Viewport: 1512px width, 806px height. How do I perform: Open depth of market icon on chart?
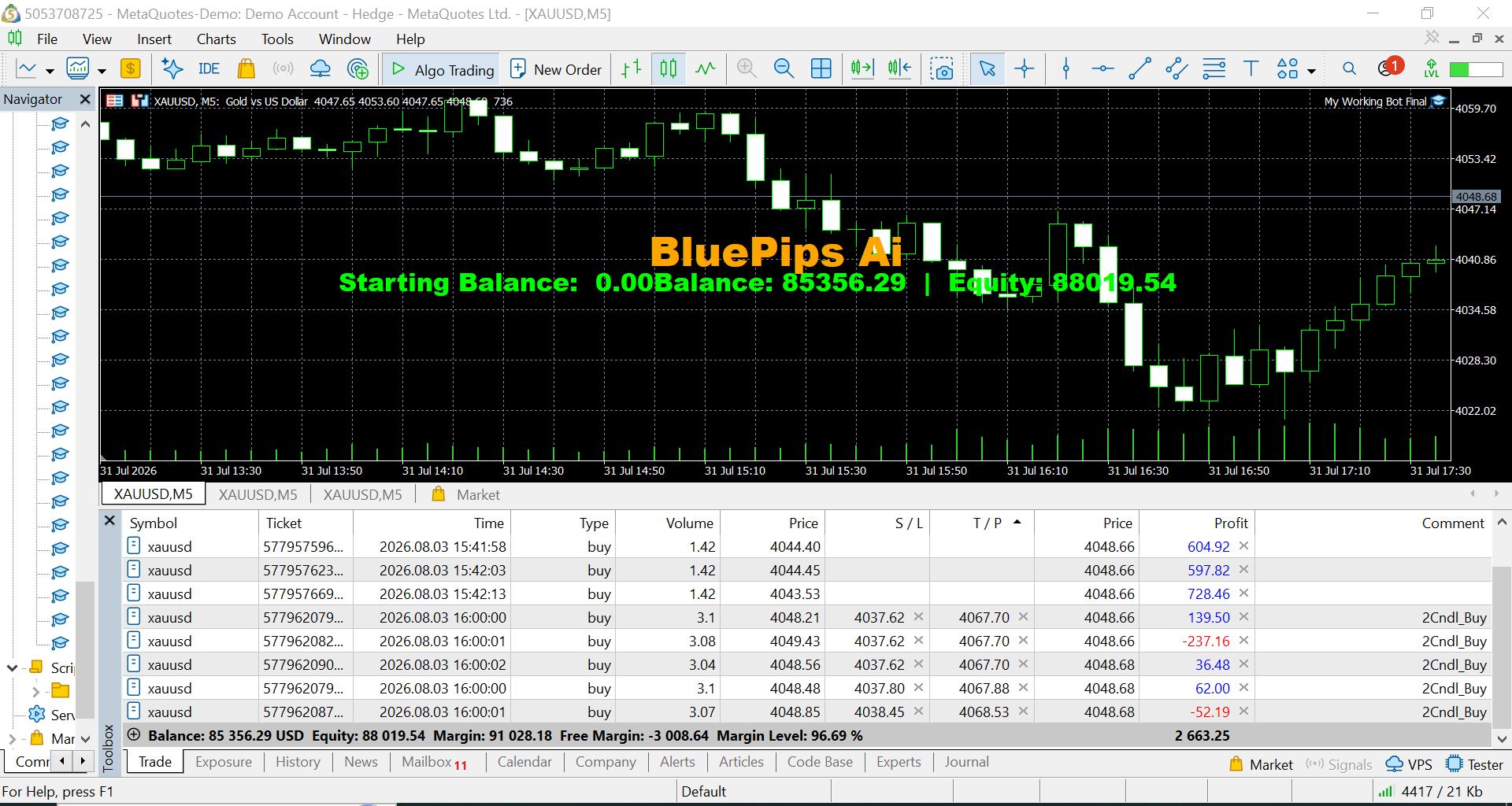[x=140, y=101]
